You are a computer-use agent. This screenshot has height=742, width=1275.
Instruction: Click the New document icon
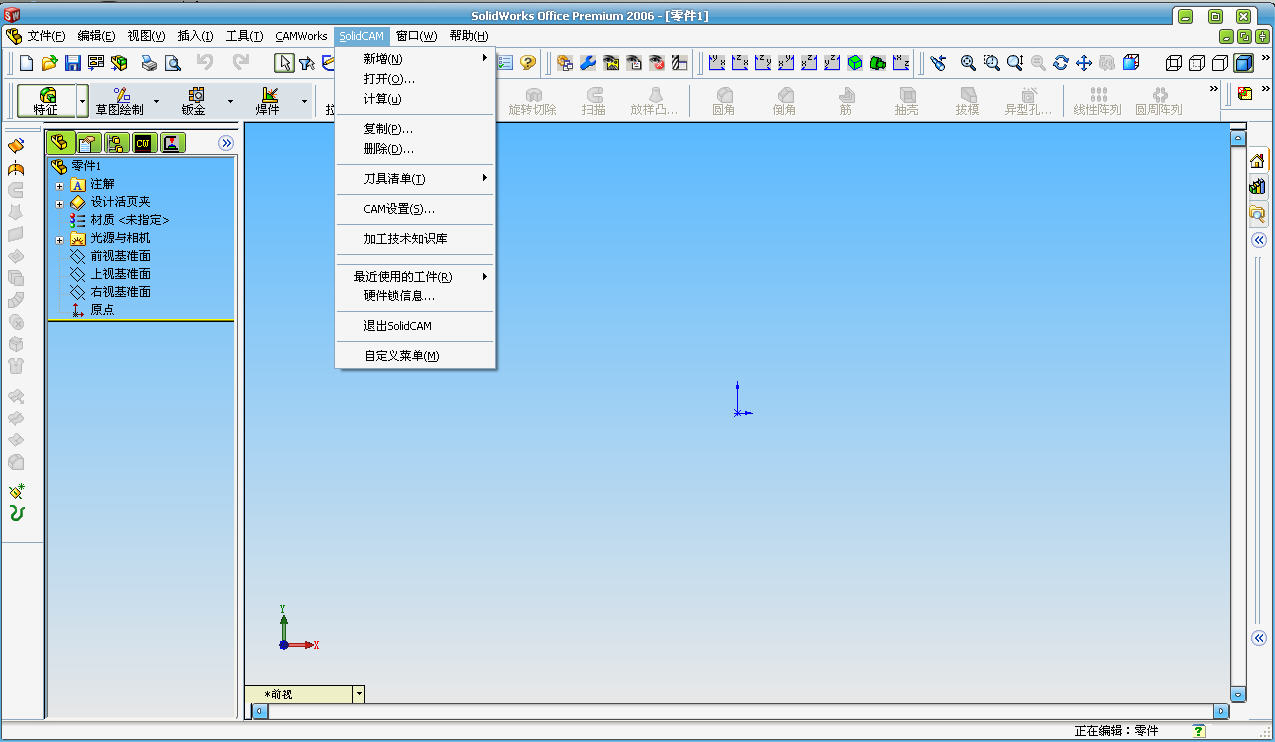point(26,63)
